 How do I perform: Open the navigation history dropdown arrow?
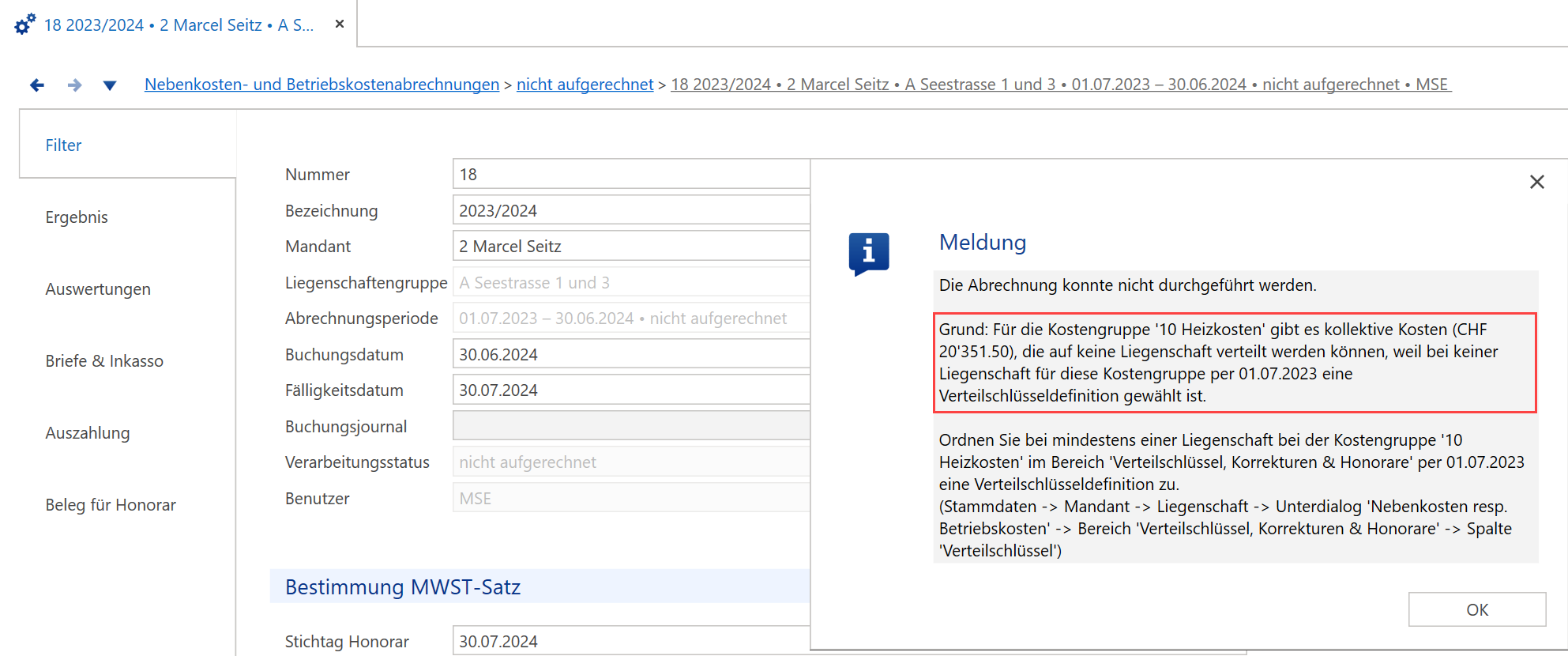(110, 85)
